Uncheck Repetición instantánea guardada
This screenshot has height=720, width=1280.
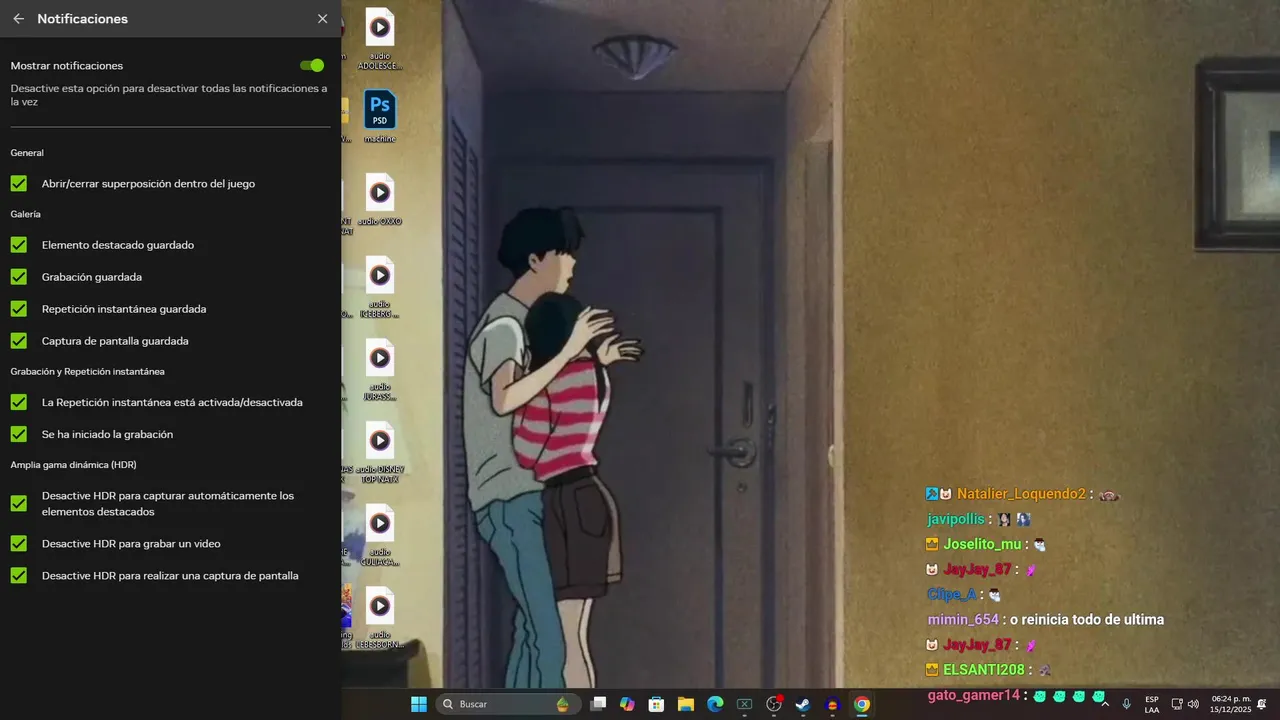19,308
